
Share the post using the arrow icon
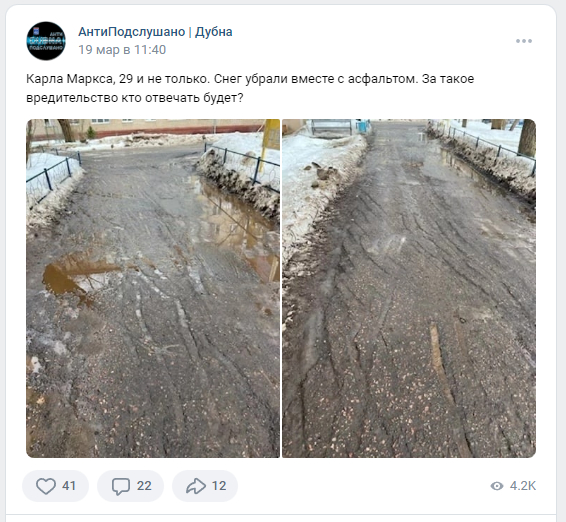coord(196,486)
